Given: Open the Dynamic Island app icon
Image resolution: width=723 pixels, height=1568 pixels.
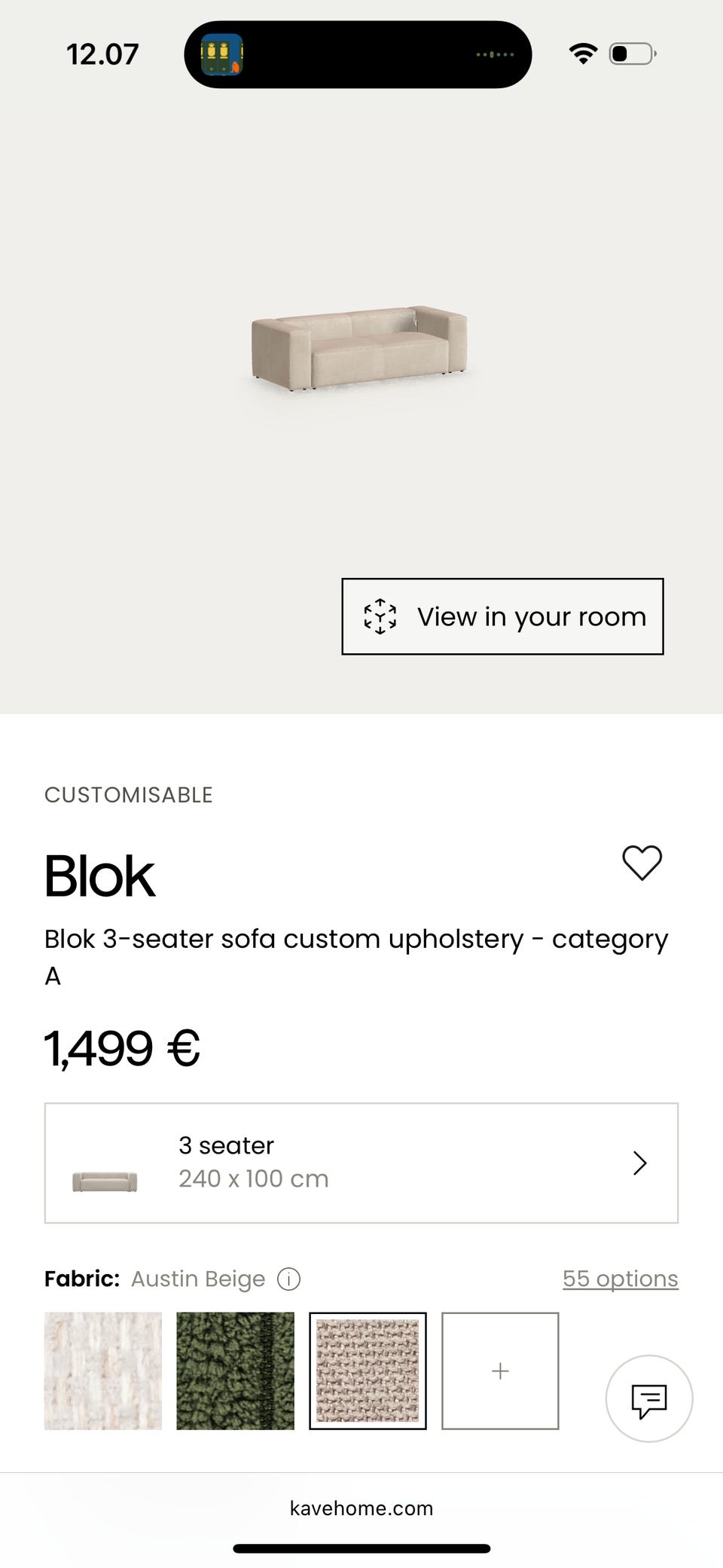Looking at the screenshot, I should coord(221,54).
